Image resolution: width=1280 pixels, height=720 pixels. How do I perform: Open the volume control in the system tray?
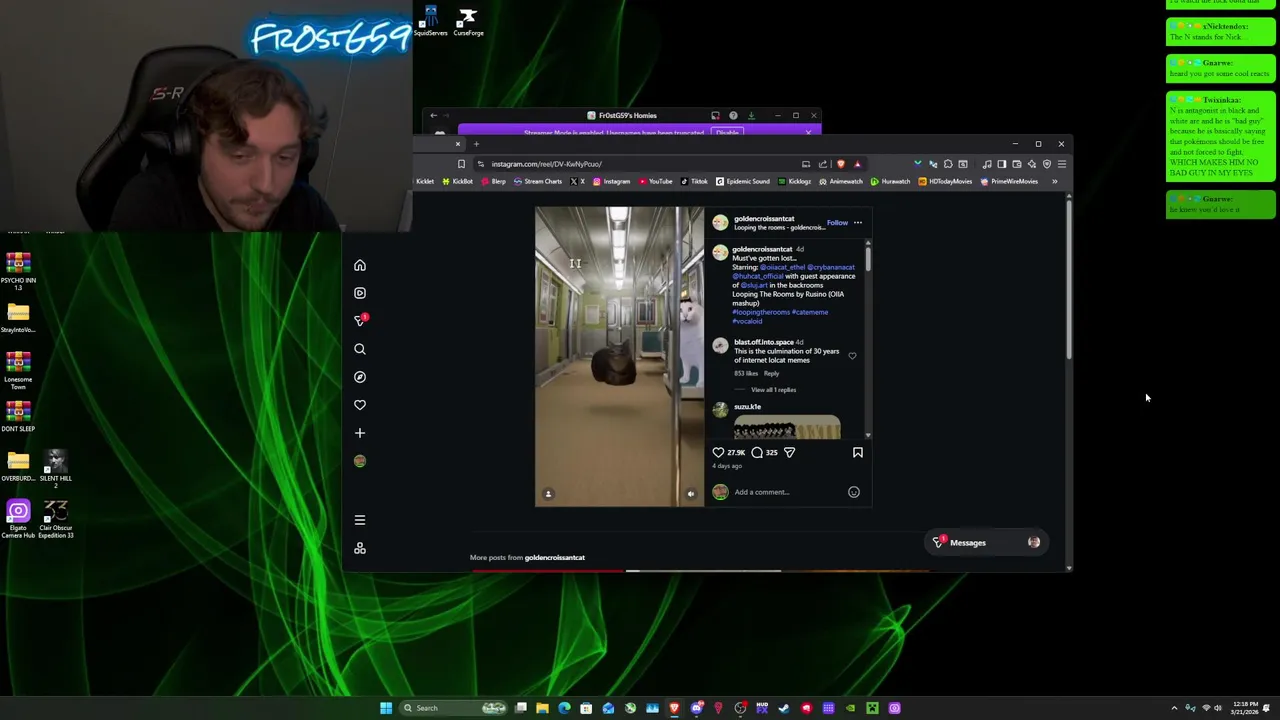point(1218,708)
